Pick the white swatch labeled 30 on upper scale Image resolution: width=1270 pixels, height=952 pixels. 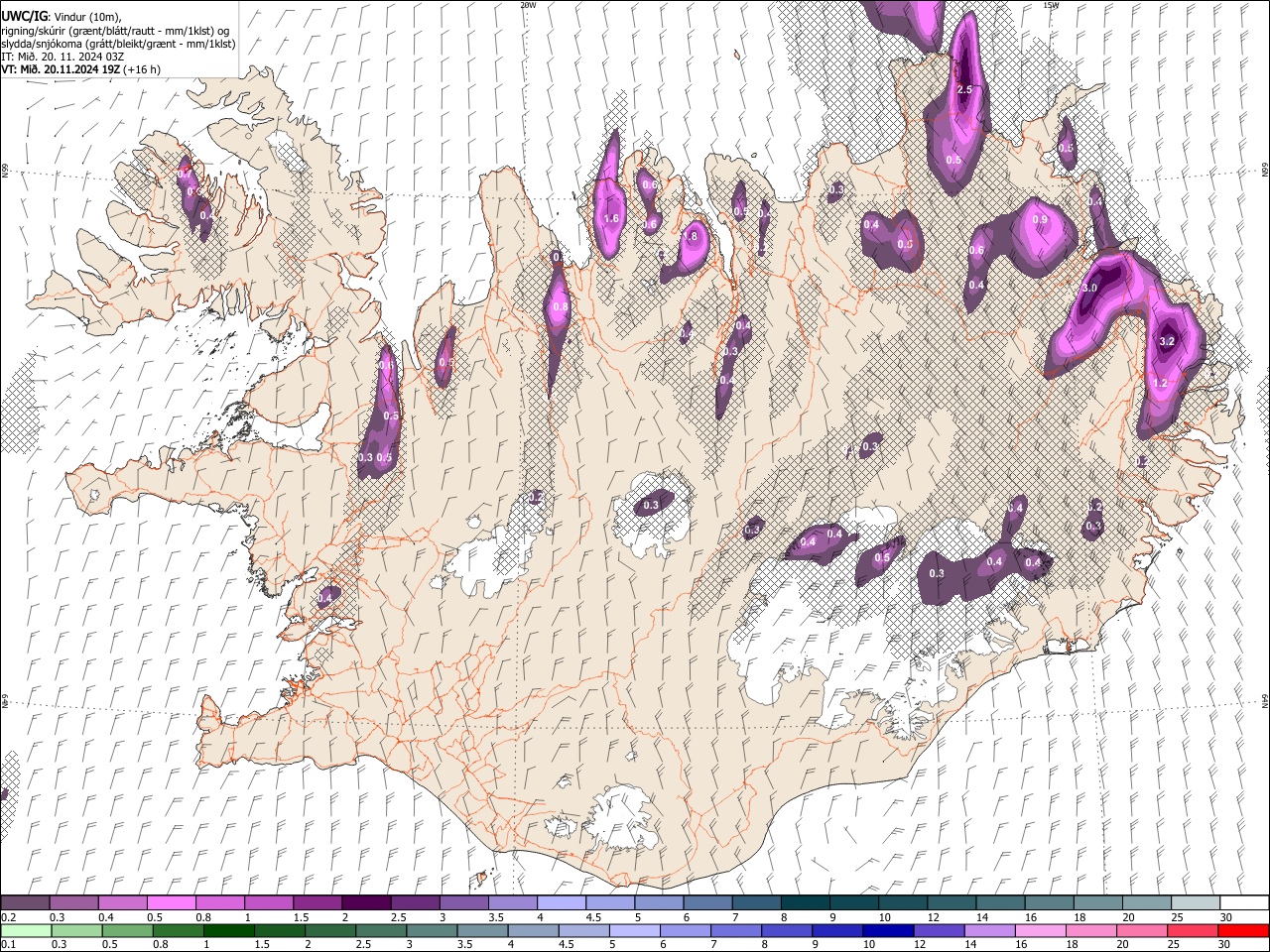1244,903
